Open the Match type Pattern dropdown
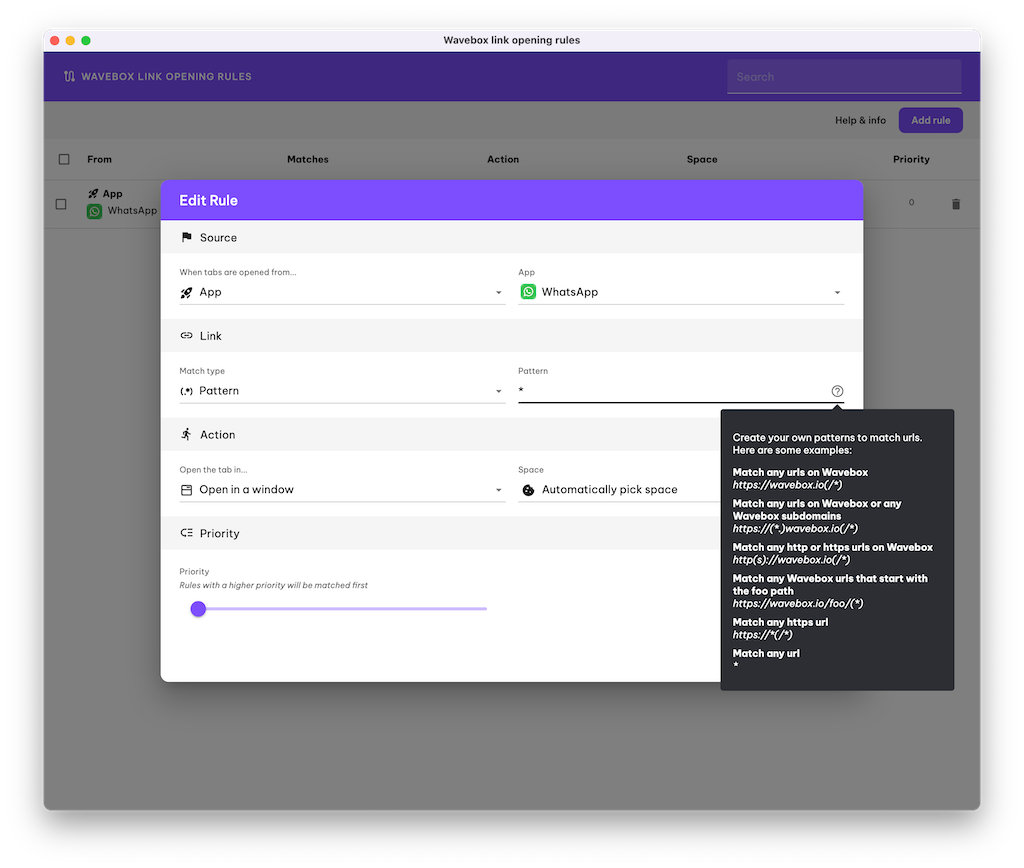Viewport: 1024px width, 868px height. [342, 391]
